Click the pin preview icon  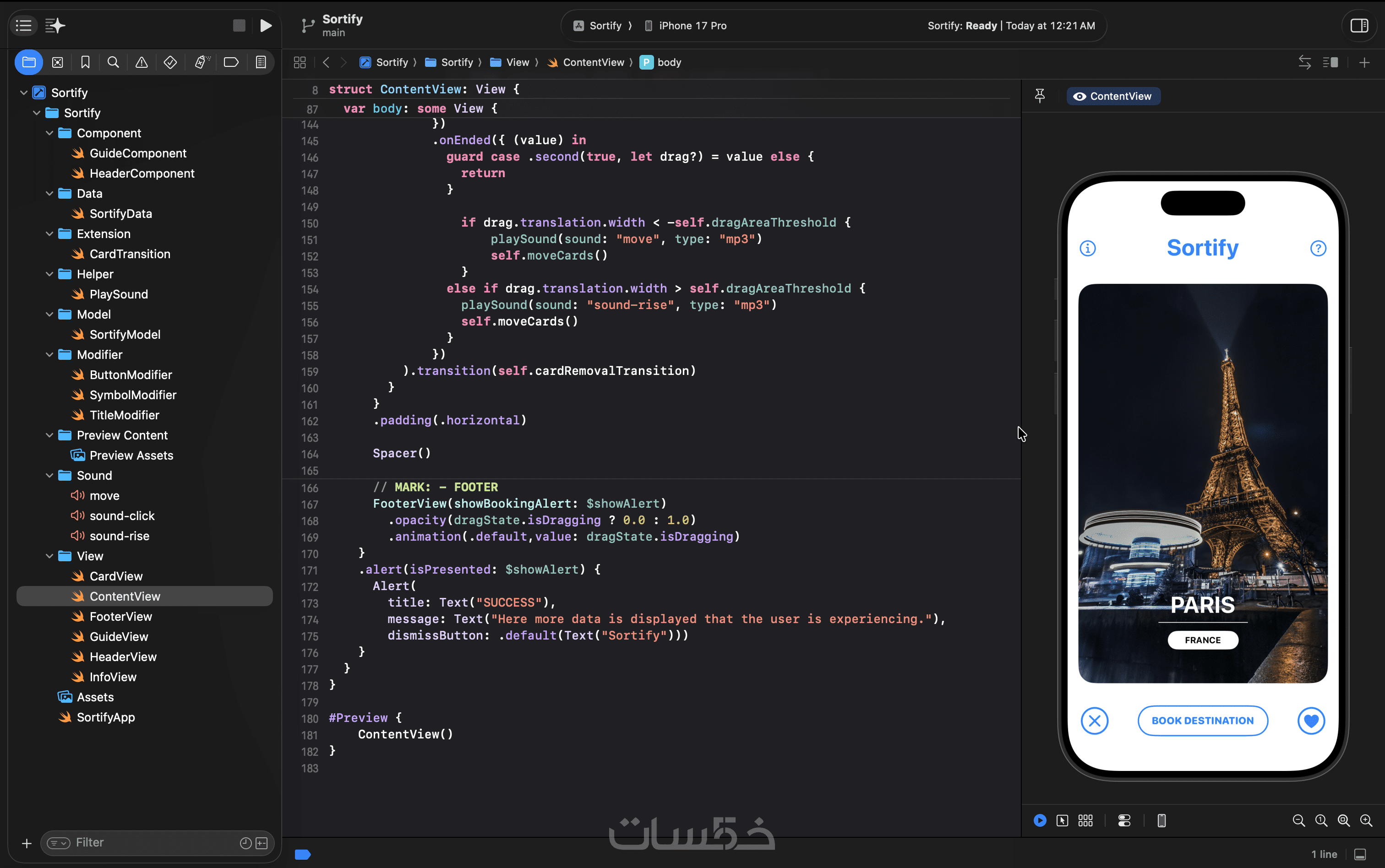point(1039,96)
